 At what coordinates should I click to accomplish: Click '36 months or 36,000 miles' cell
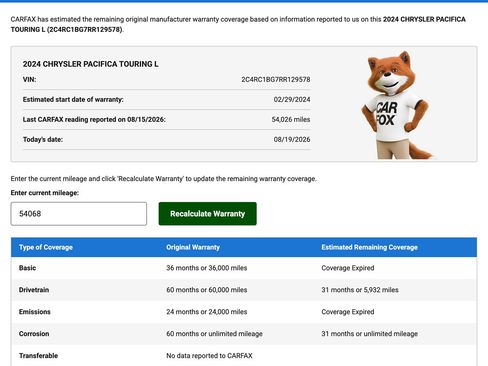point(207,268)
